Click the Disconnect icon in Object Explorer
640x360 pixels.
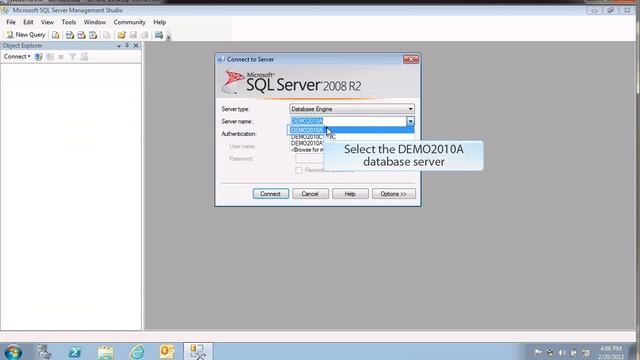pyautogui.click(x=50, y=57)
